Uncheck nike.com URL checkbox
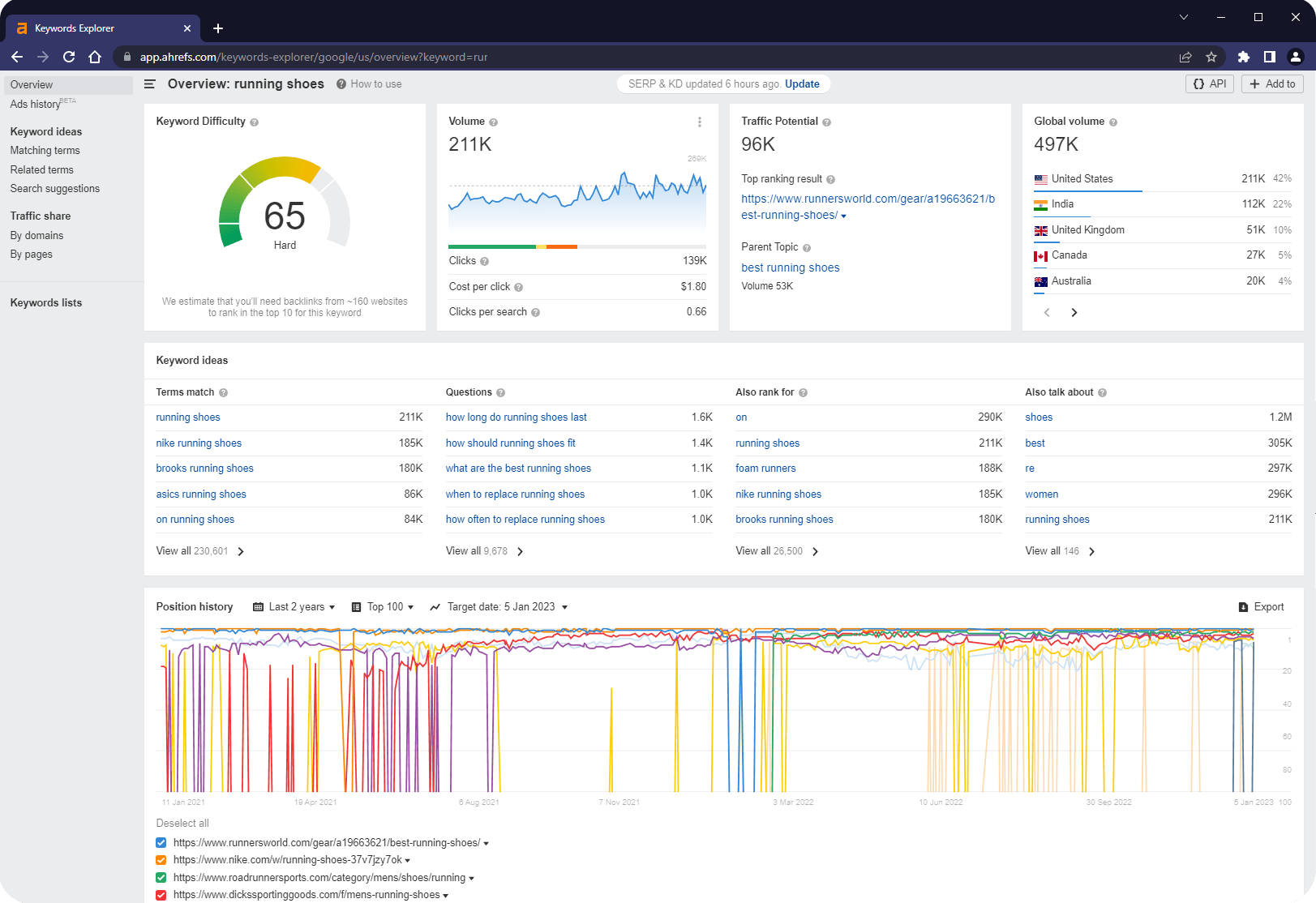The width and height of the screenshot is (1316, 903). click(x=161, y=860)
